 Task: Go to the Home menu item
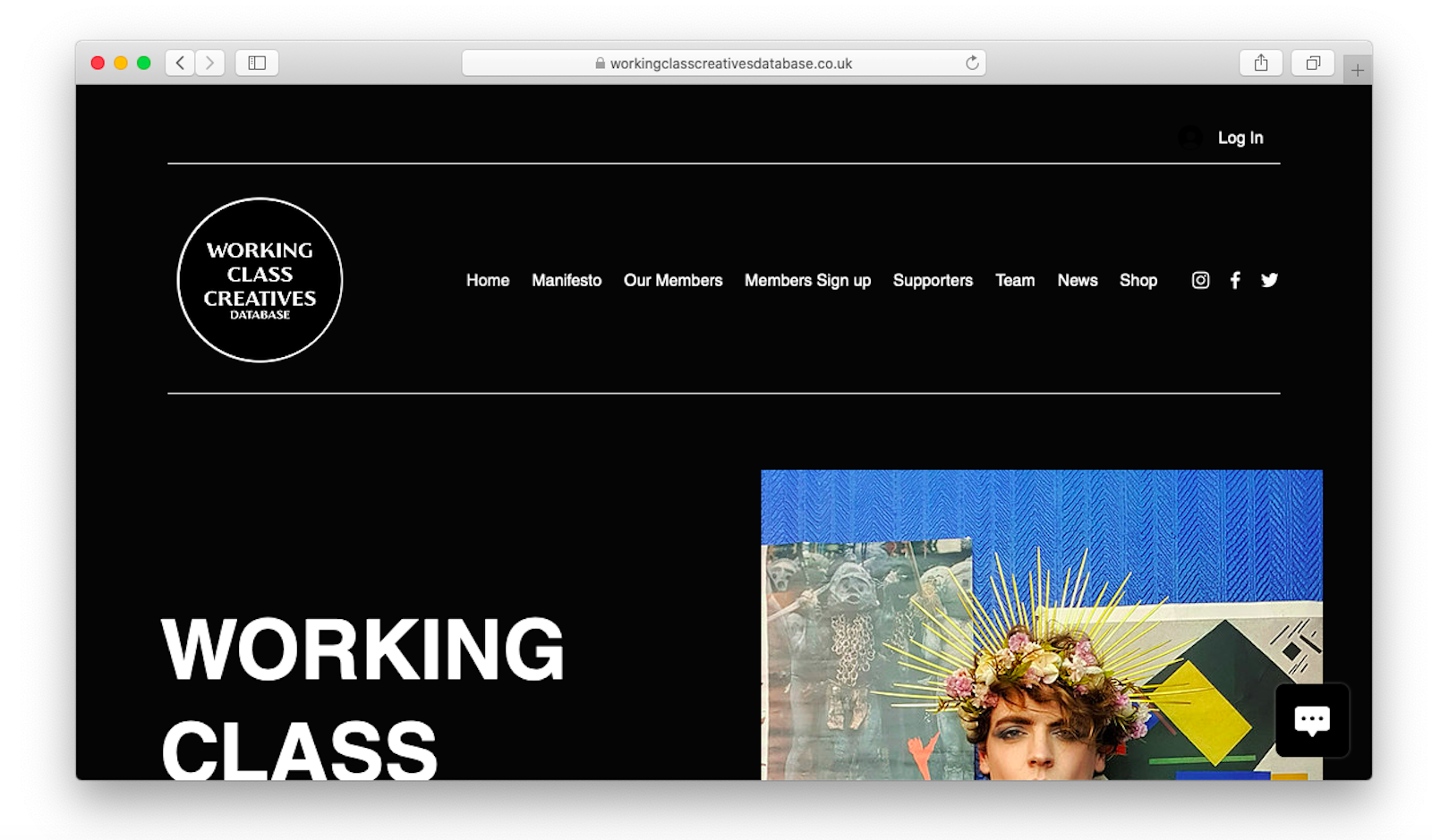pyautogui.click(x=488, y=280)
